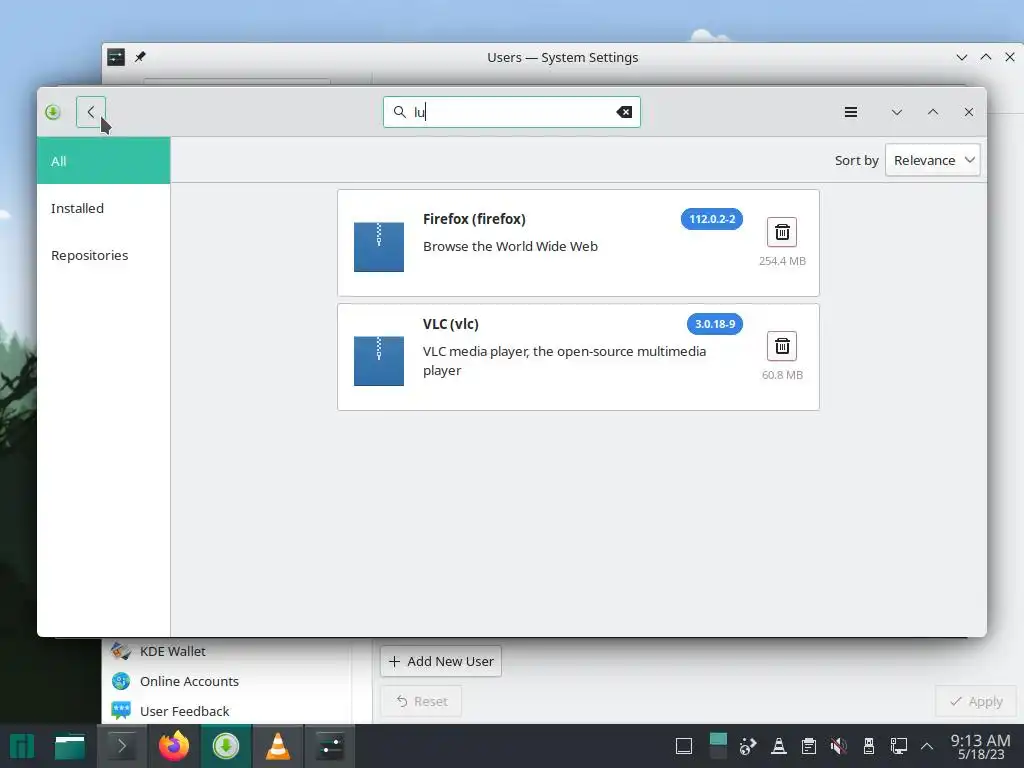Click the Firefox version badge 112.0.2-2

point(712,219)
